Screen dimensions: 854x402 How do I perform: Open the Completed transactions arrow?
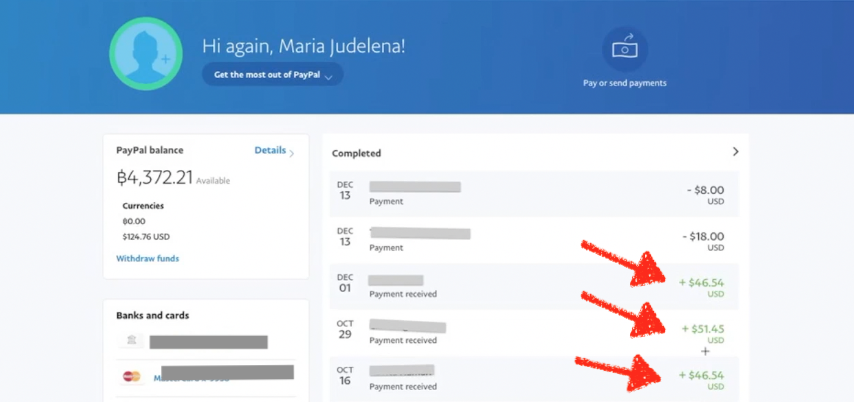[x=735, y=151]
